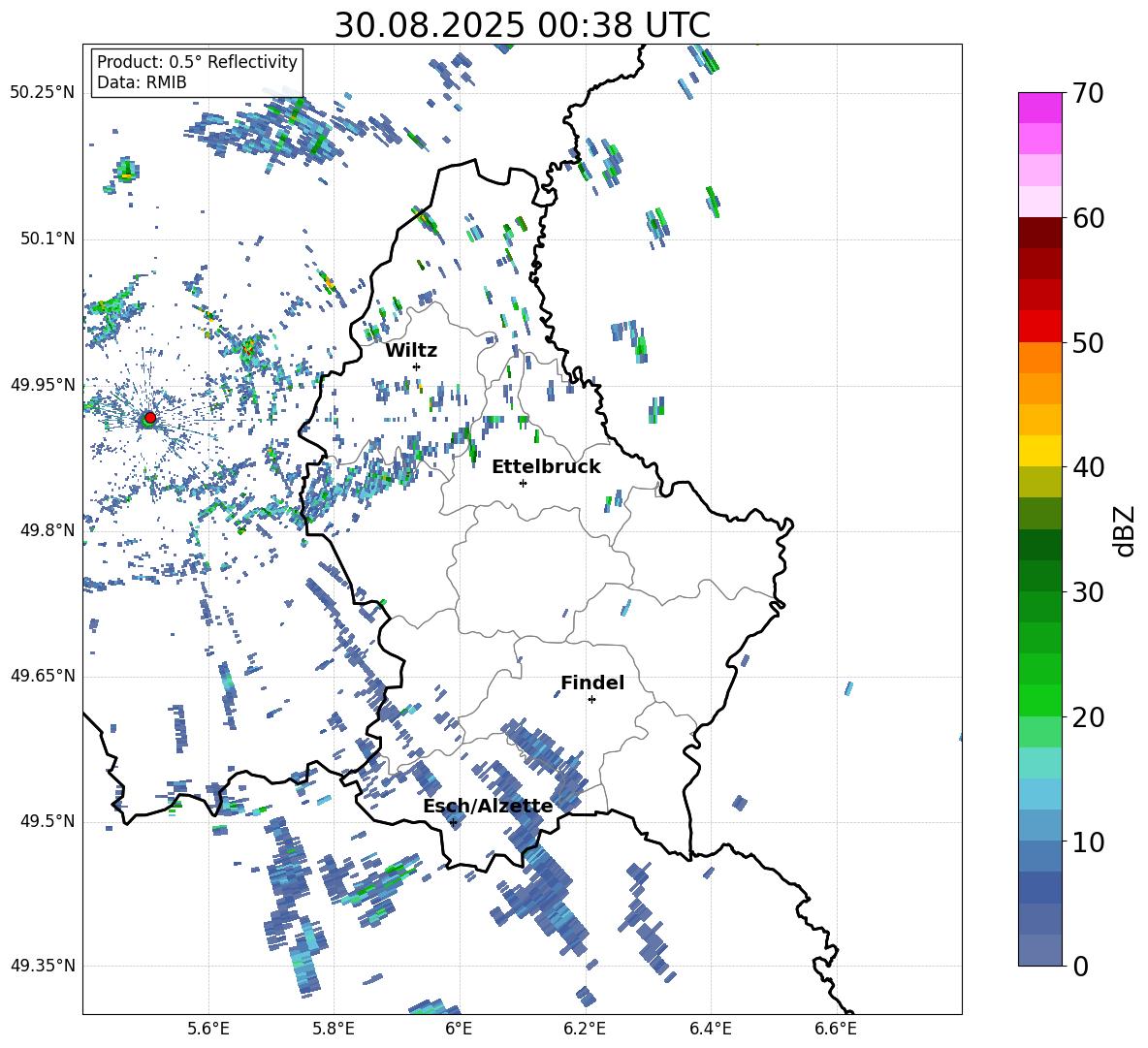Screen dimensions: 1148x1048
Task: Click the 49.65°N latitude label
Action: click(x=43, y=676)
